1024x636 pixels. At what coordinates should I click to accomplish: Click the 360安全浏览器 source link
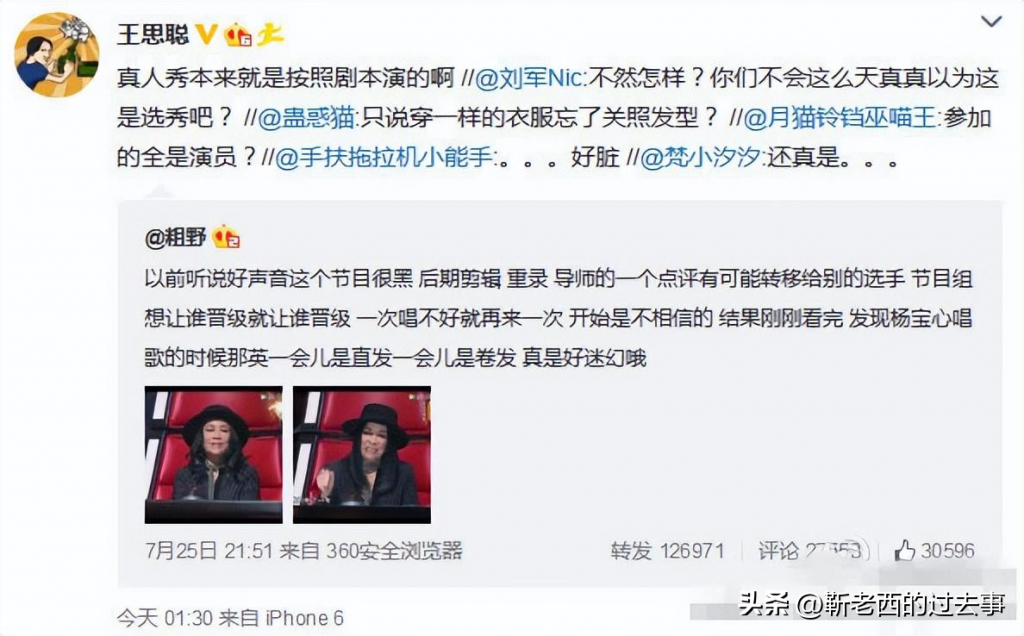(x=394, y=550)
